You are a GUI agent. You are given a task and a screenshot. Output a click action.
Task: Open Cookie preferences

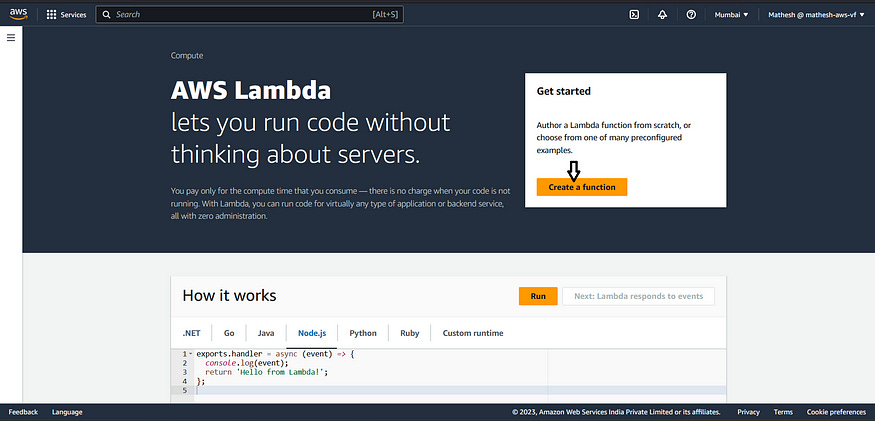coord(836,412)
